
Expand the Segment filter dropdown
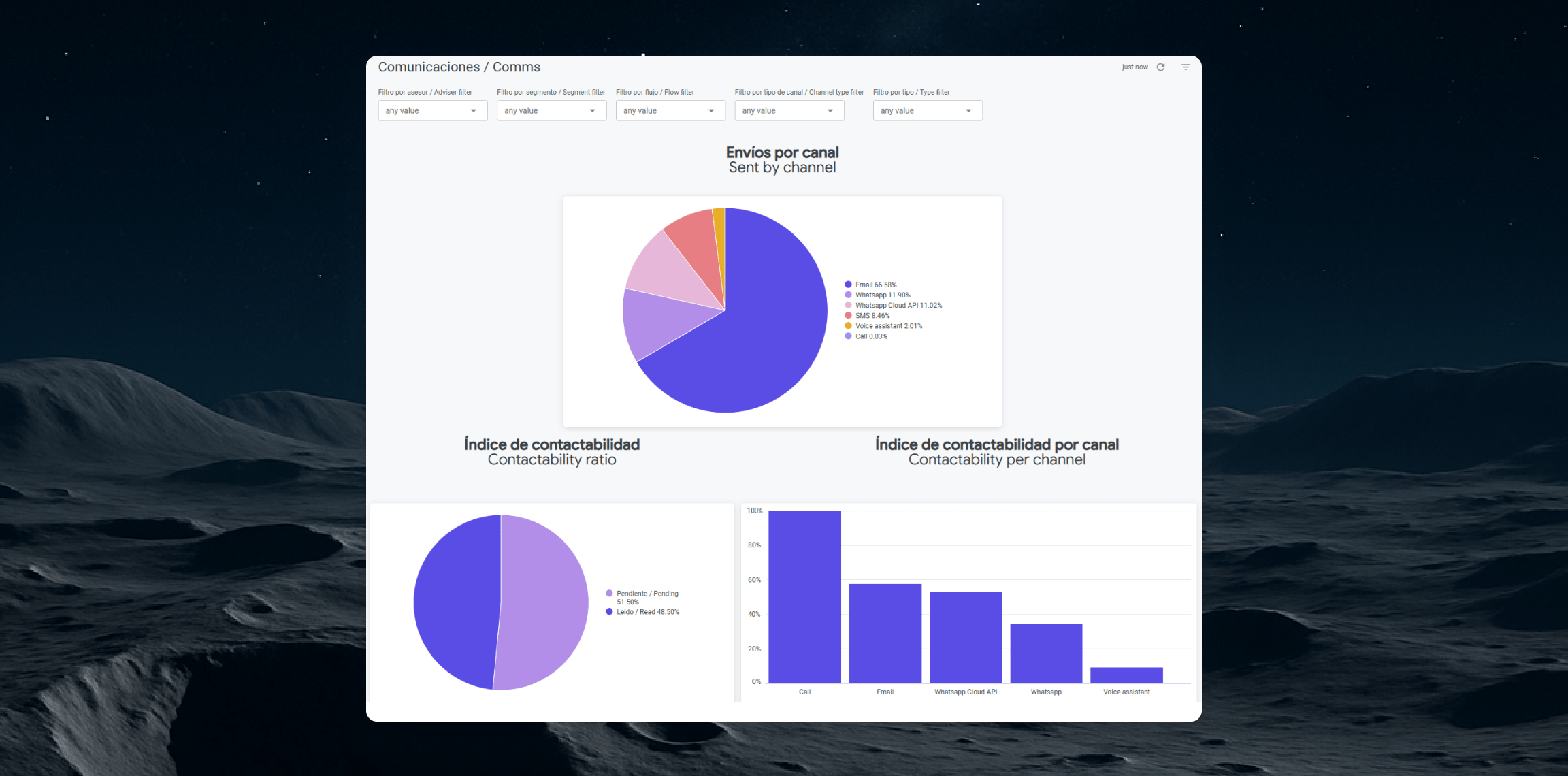pos(551,110)
